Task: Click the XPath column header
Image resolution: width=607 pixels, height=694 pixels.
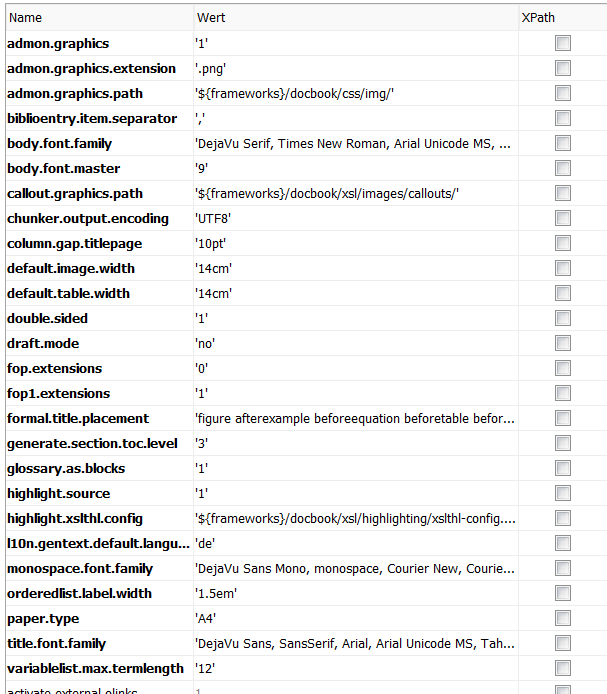Action: [x=563, y=18]
